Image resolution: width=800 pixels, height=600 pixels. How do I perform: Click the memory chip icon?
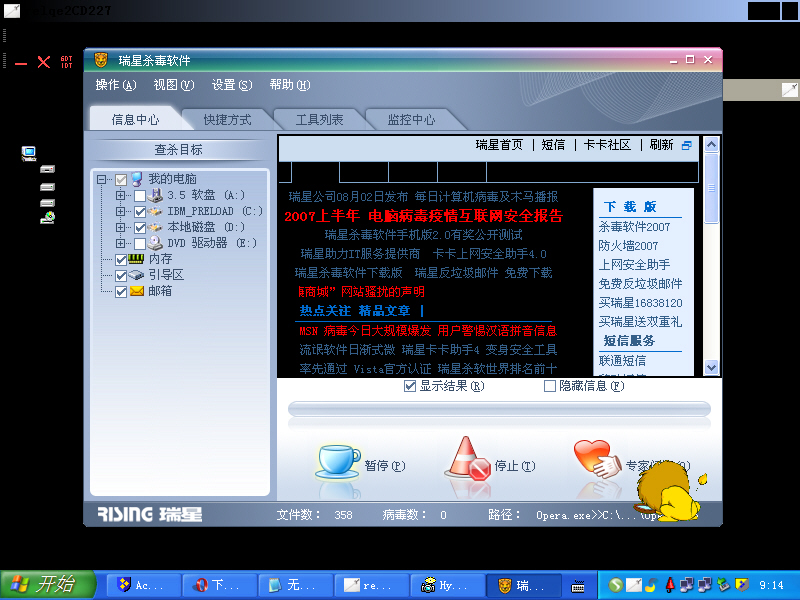pos(136,259)
